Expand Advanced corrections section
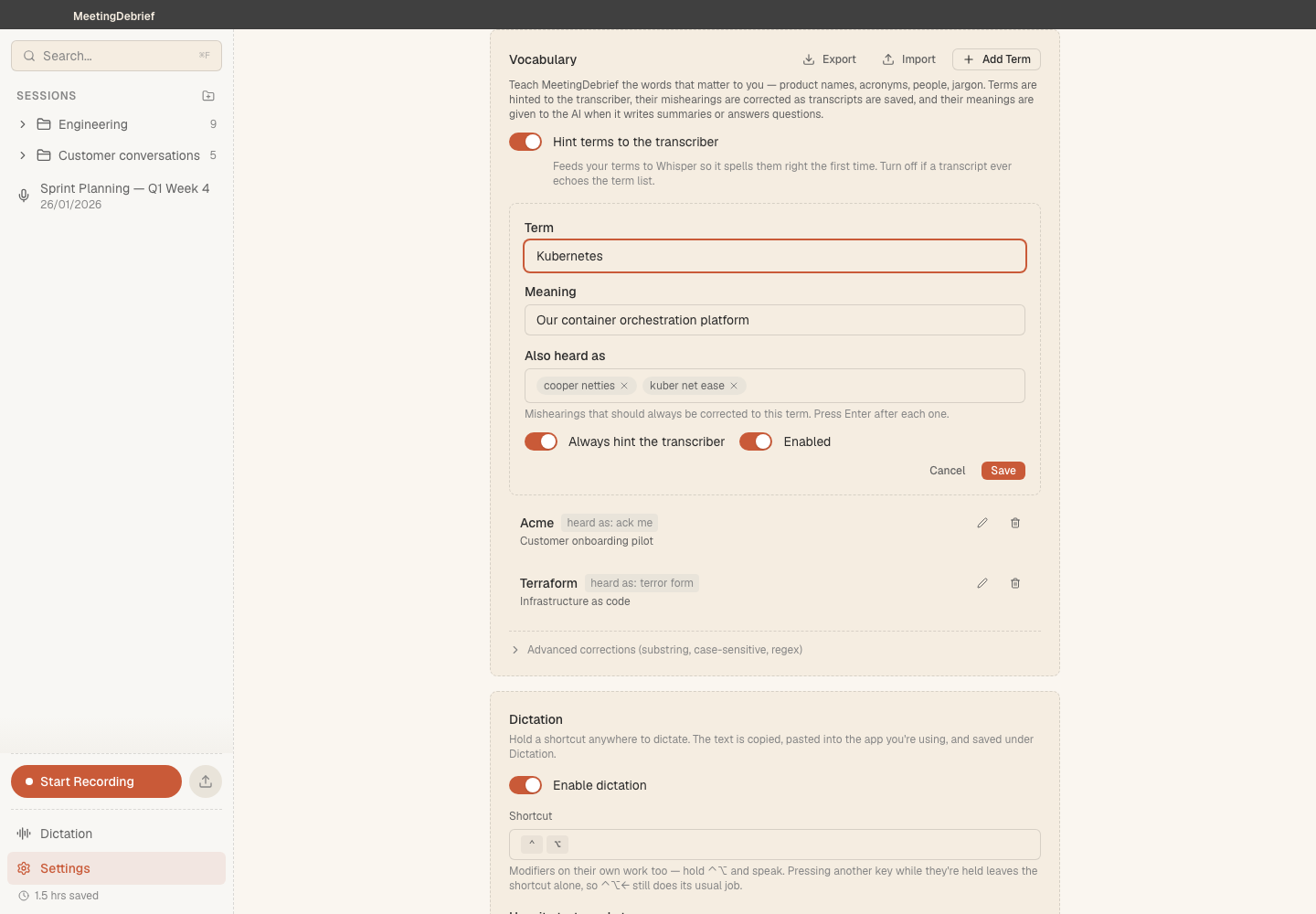This screenshot has width=1316, height=914. (656, 650)
